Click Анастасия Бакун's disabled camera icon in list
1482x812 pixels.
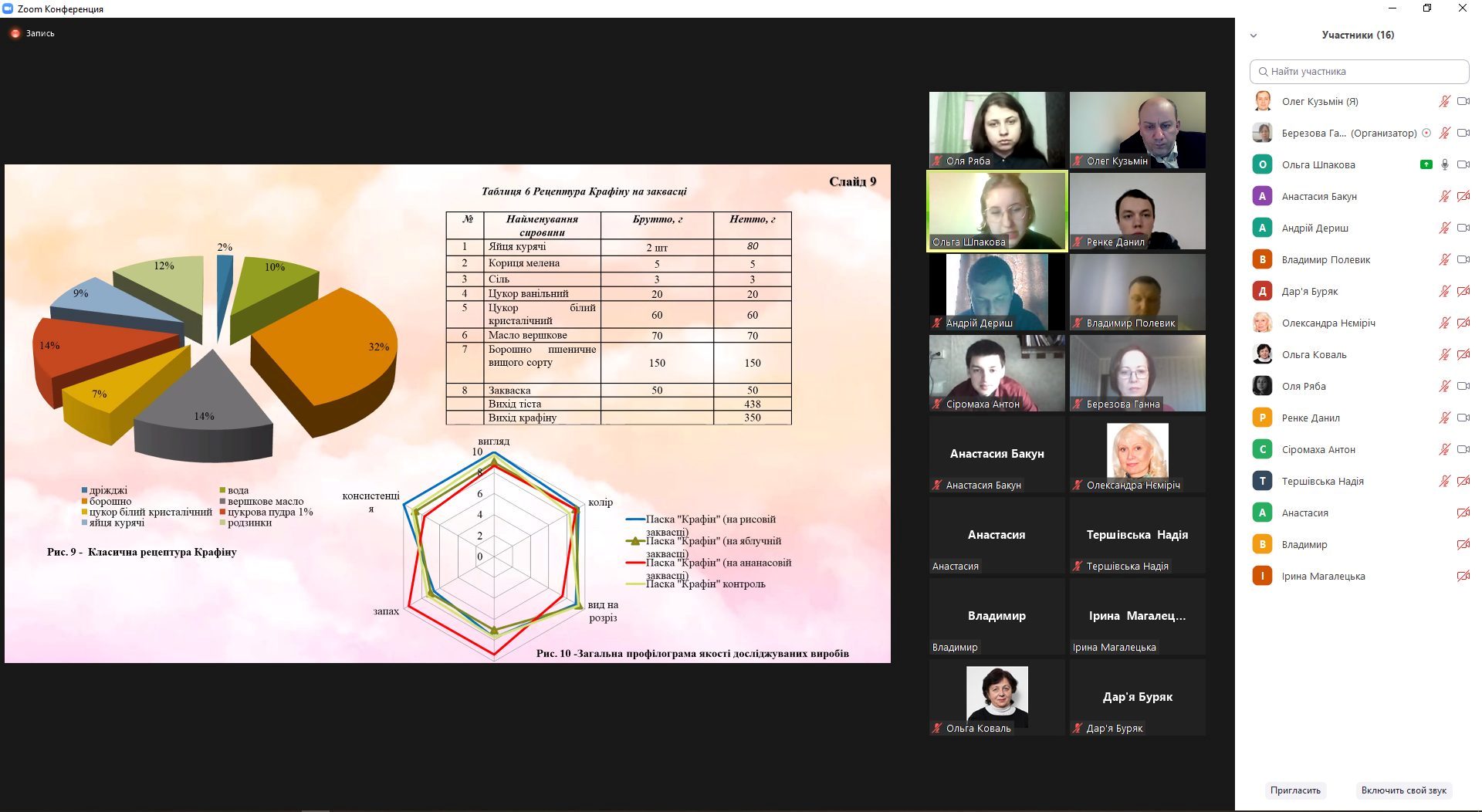(x=1463, y=196)
